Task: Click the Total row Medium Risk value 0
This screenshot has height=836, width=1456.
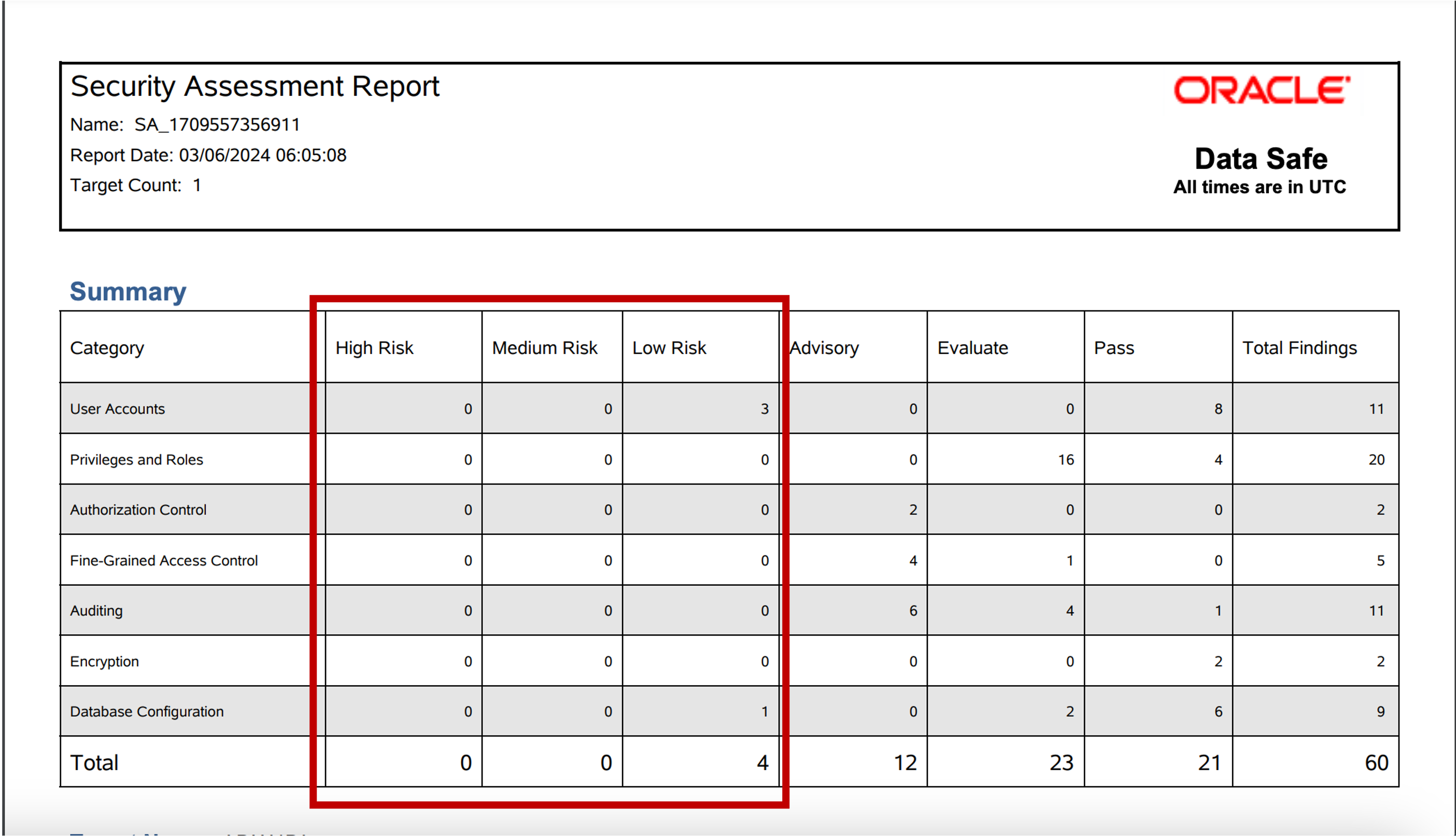Action: (x=606, y=763)
